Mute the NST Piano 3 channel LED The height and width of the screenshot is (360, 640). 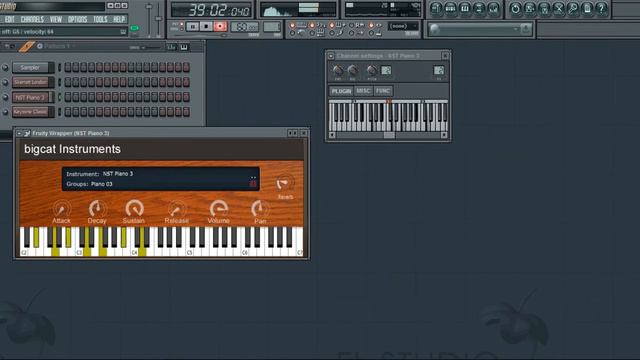pyautogui.click(x=5, y=97)
